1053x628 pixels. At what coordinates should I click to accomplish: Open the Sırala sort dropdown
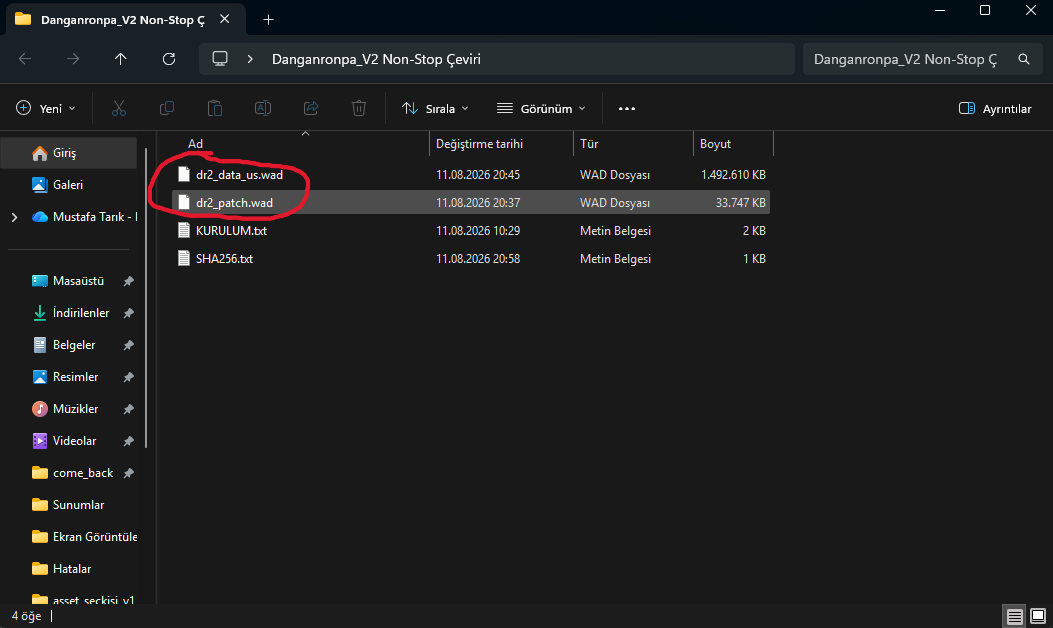435,108
